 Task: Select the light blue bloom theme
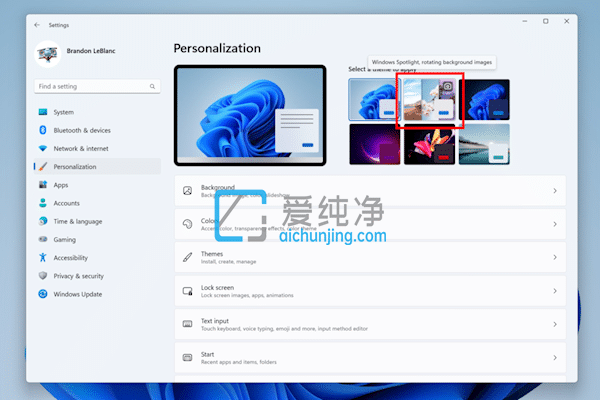pyautogui.click(x=374, y=100)
